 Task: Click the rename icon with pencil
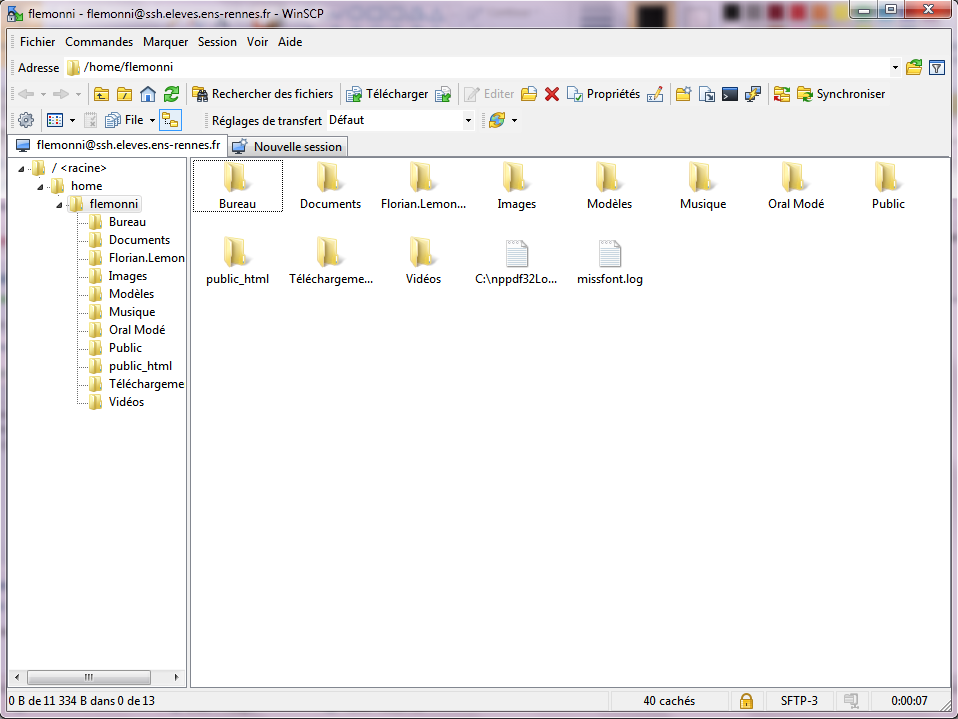coord(655,94)
